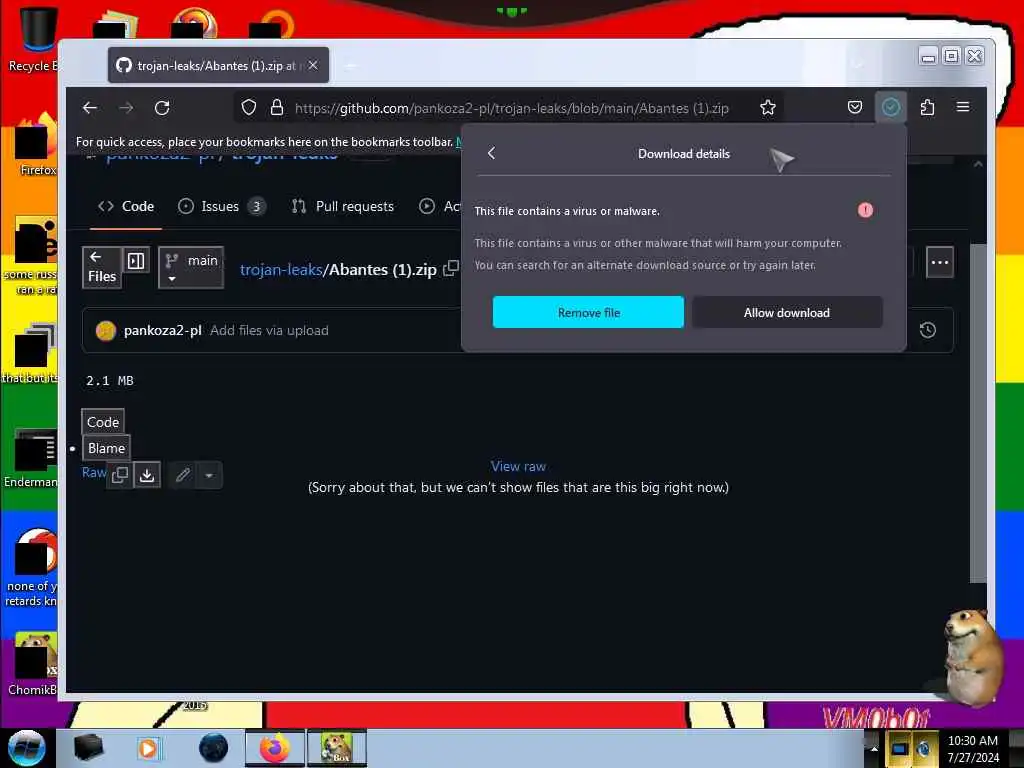
Task: Bookmark this page with the star
Action: point(767,108)
